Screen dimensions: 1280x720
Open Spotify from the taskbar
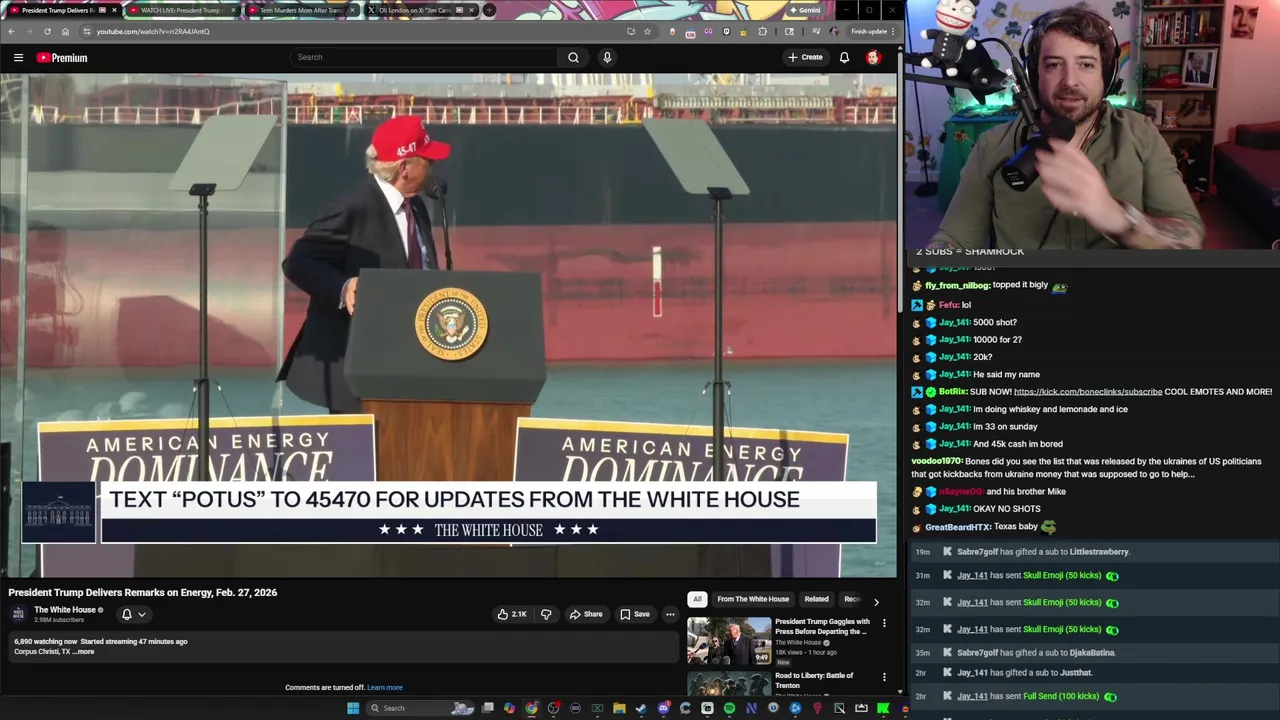point(729,708)
